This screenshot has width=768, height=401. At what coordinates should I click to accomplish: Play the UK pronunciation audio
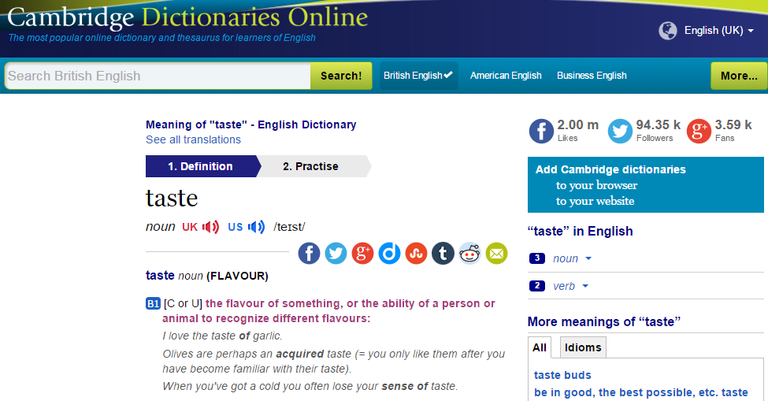click(x=211, y=227)
